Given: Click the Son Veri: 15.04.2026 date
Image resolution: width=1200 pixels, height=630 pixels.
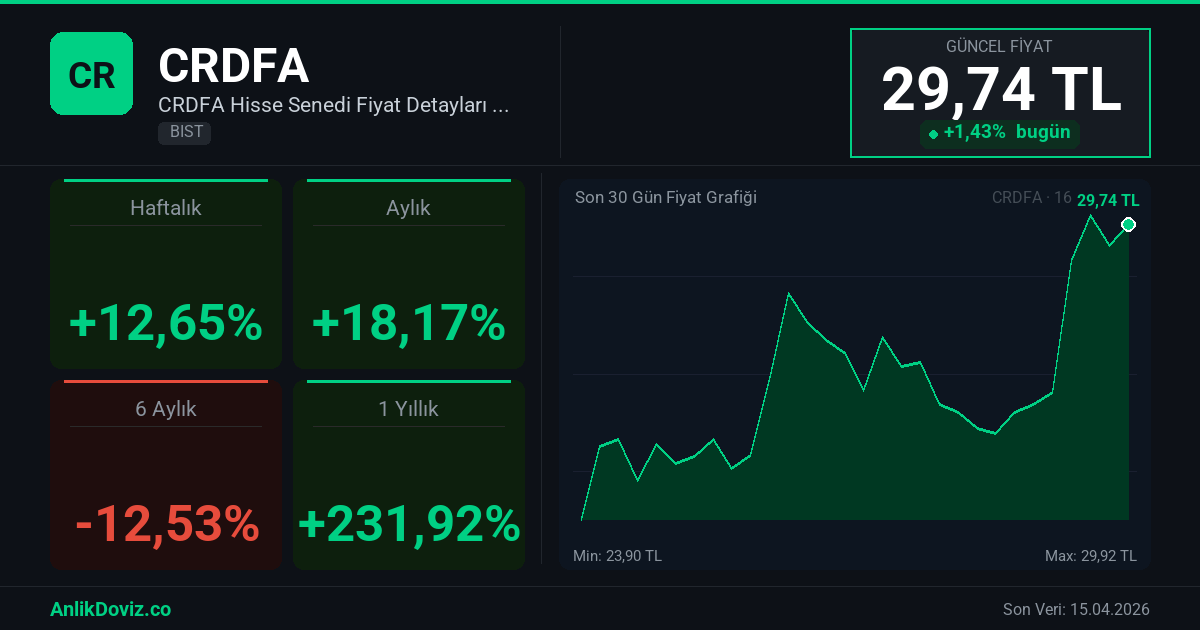Looking at the screenshot, I should click(x=1076, y=609).
